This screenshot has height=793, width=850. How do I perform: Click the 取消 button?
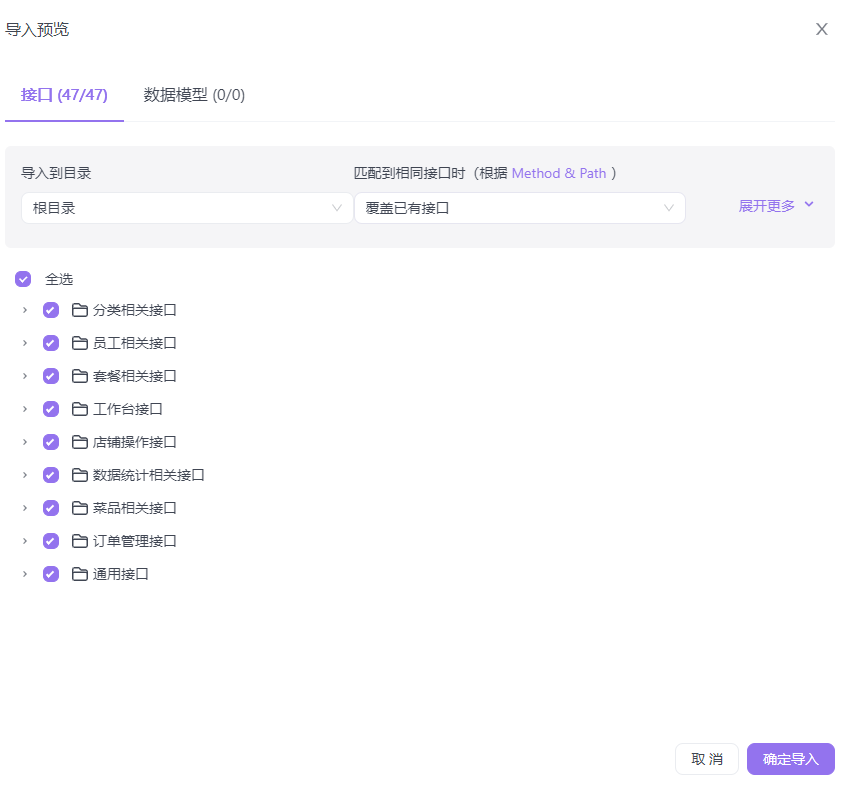coord(707,759)
